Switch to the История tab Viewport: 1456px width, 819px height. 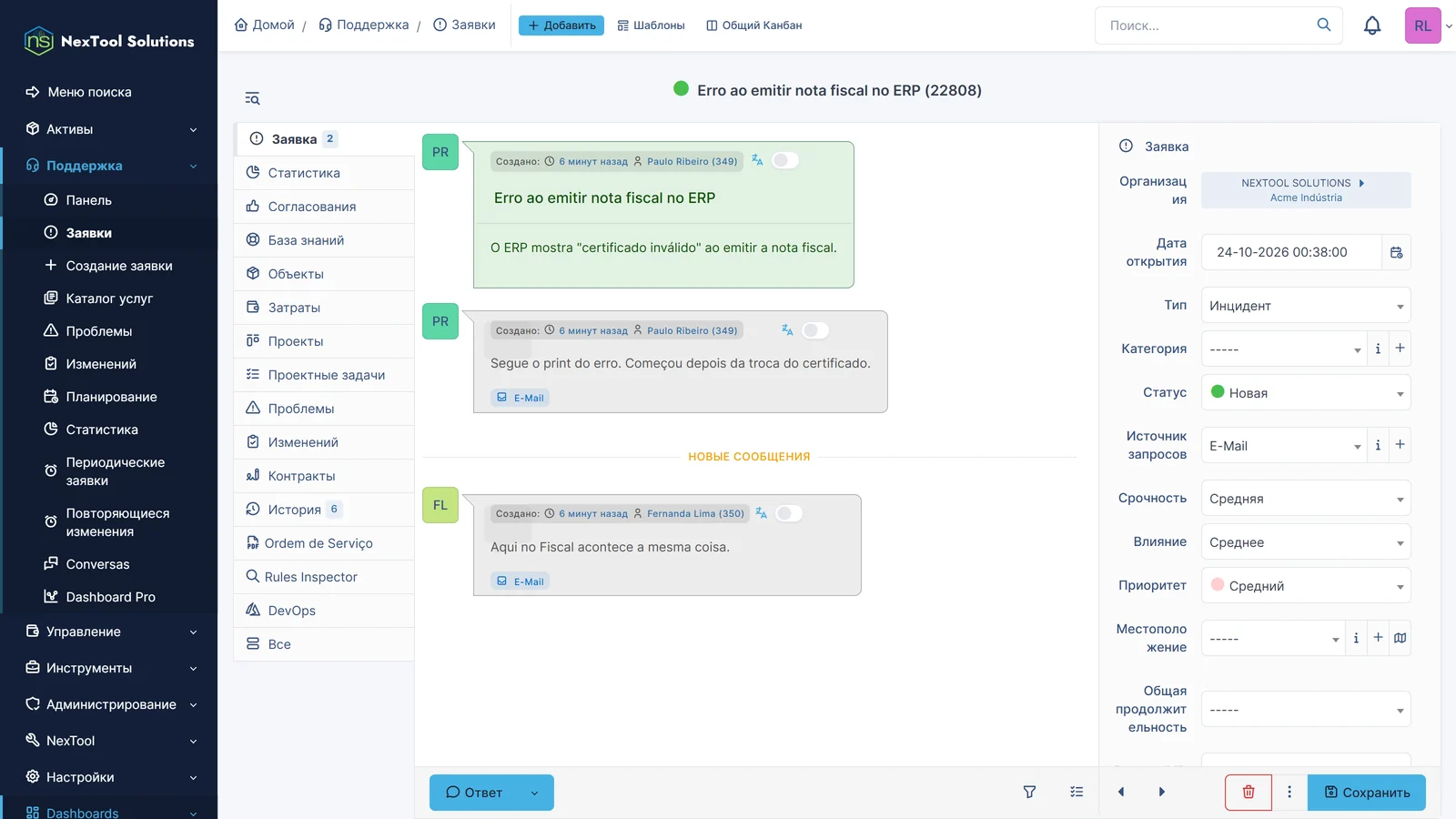324,510
